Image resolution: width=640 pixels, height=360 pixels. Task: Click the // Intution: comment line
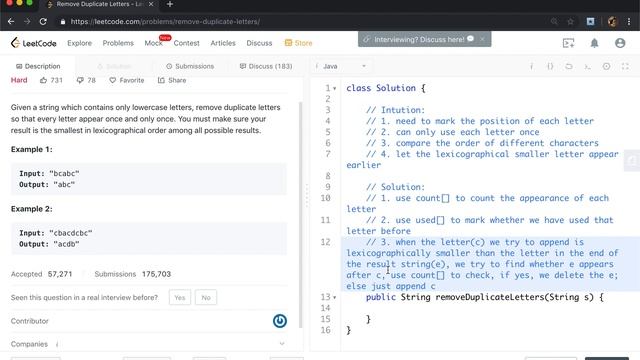395,110
